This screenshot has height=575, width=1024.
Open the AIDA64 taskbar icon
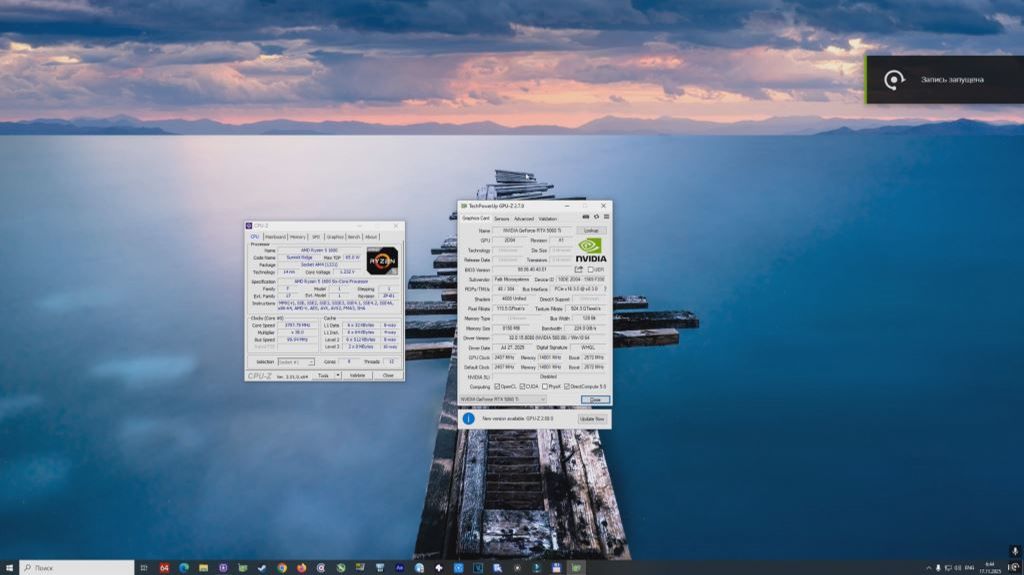164,568
